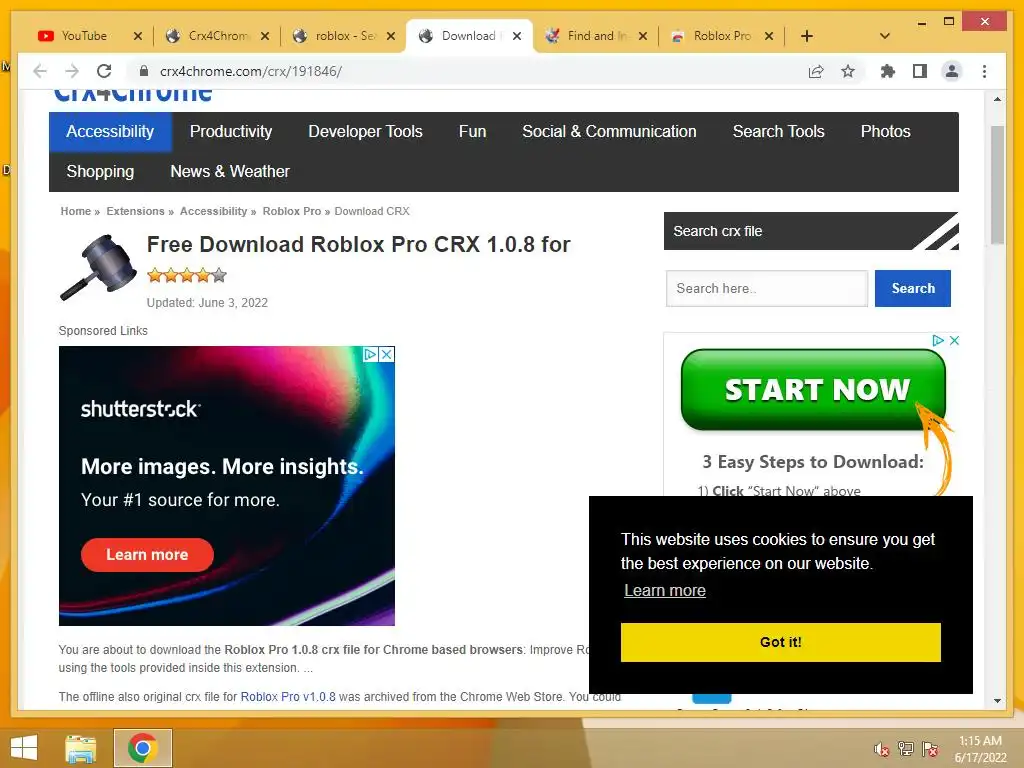Image resolution: width=1024 pixels, height=768 pixels.
Task: Close the Crx4Chrome tab
Action: click(x=264, y=36)
